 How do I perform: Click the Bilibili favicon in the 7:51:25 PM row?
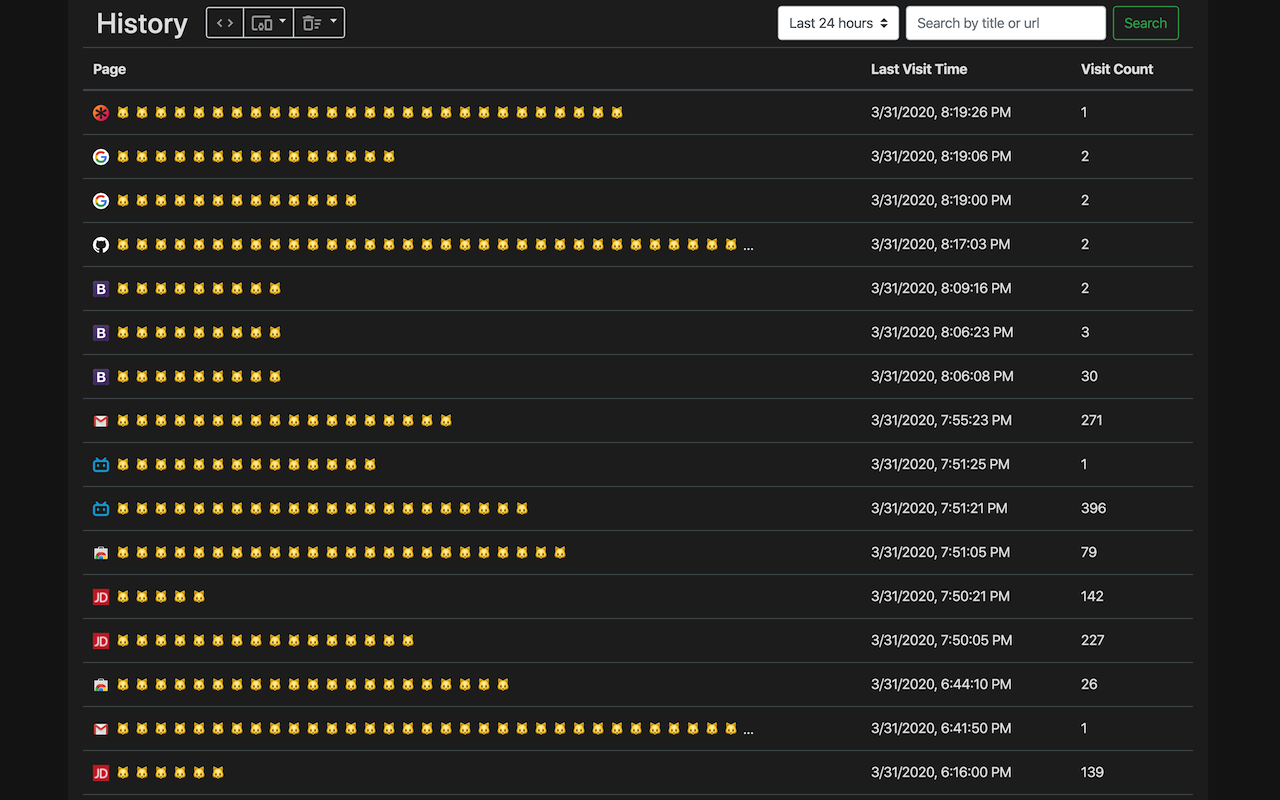pyautogui.click(x=101, y=465)
